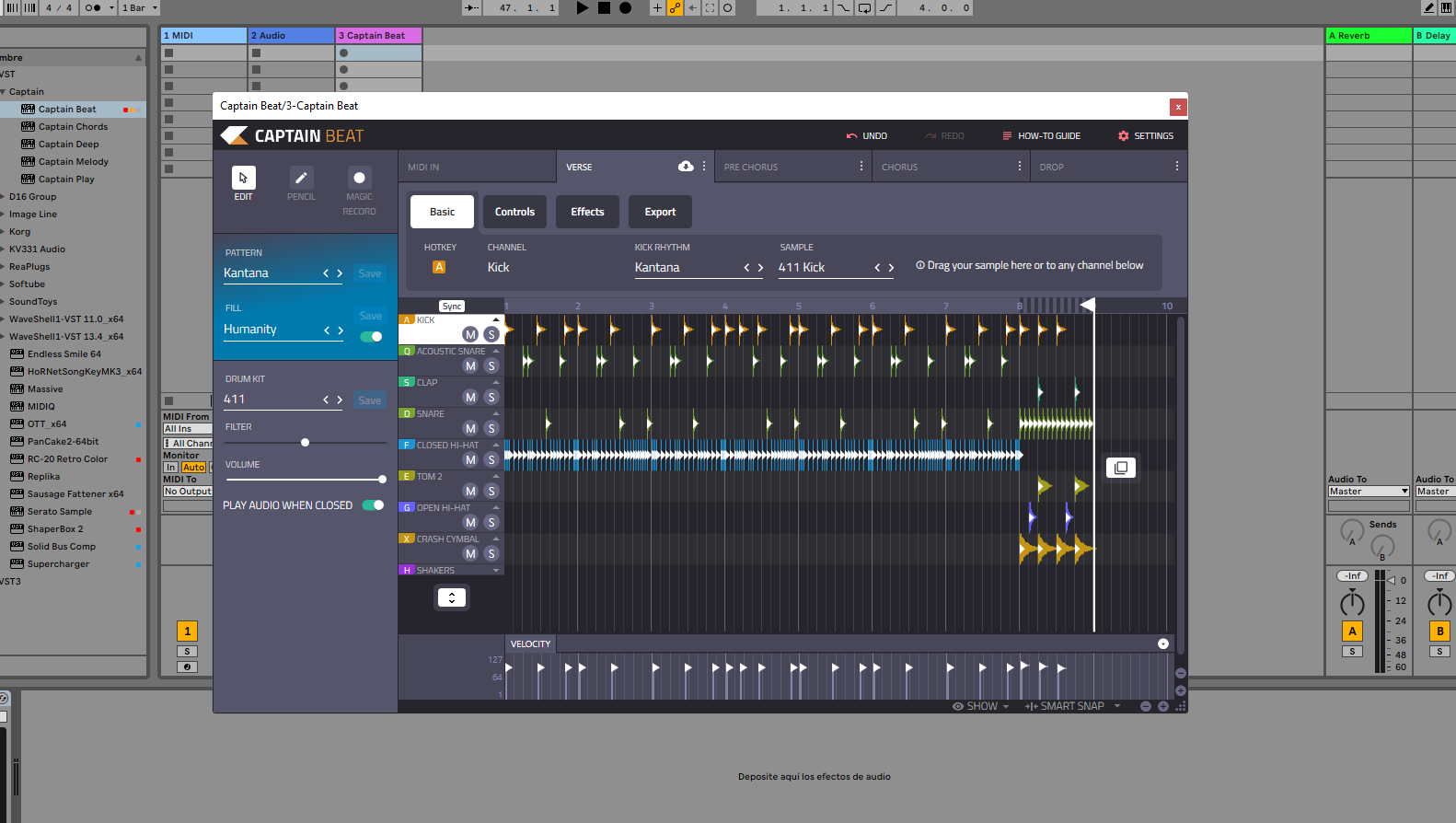Adjust the Filter slider handle
Screen dimensions: 1456x823
(x=305, y=443)
